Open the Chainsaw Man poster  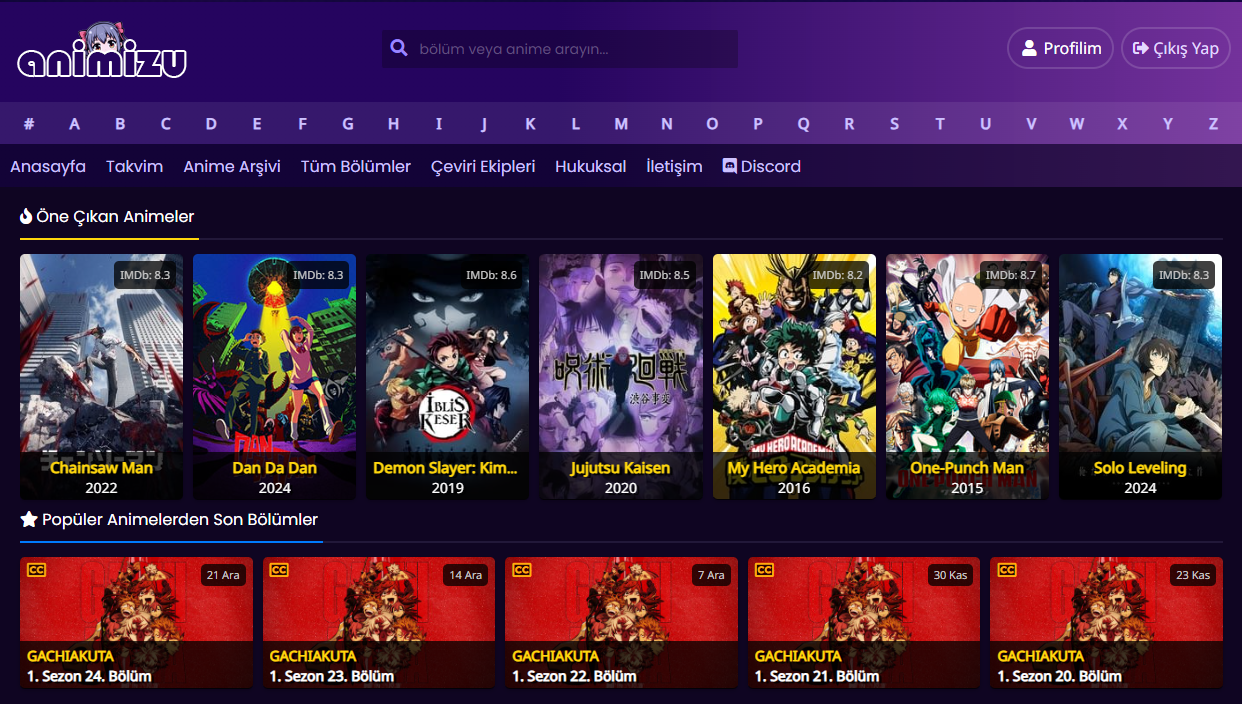tap(101, 376)
